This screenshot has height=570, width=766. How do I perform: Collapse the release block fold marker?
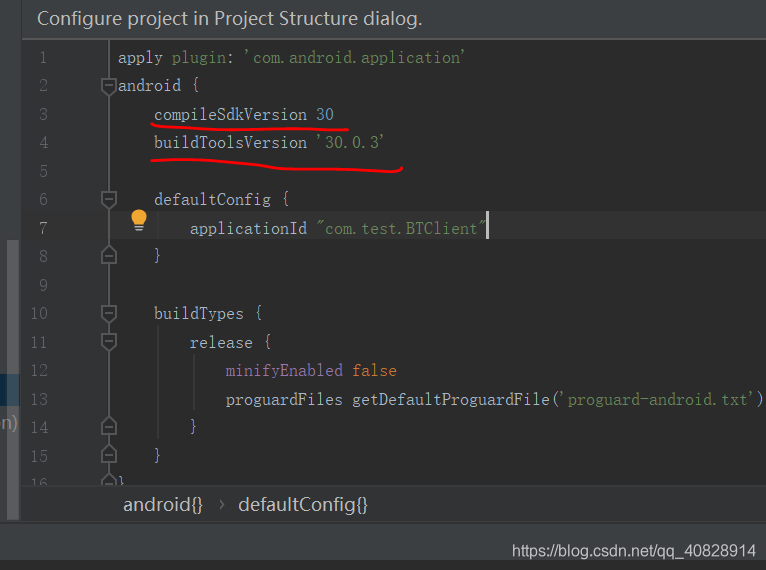(x=108, y=342)
